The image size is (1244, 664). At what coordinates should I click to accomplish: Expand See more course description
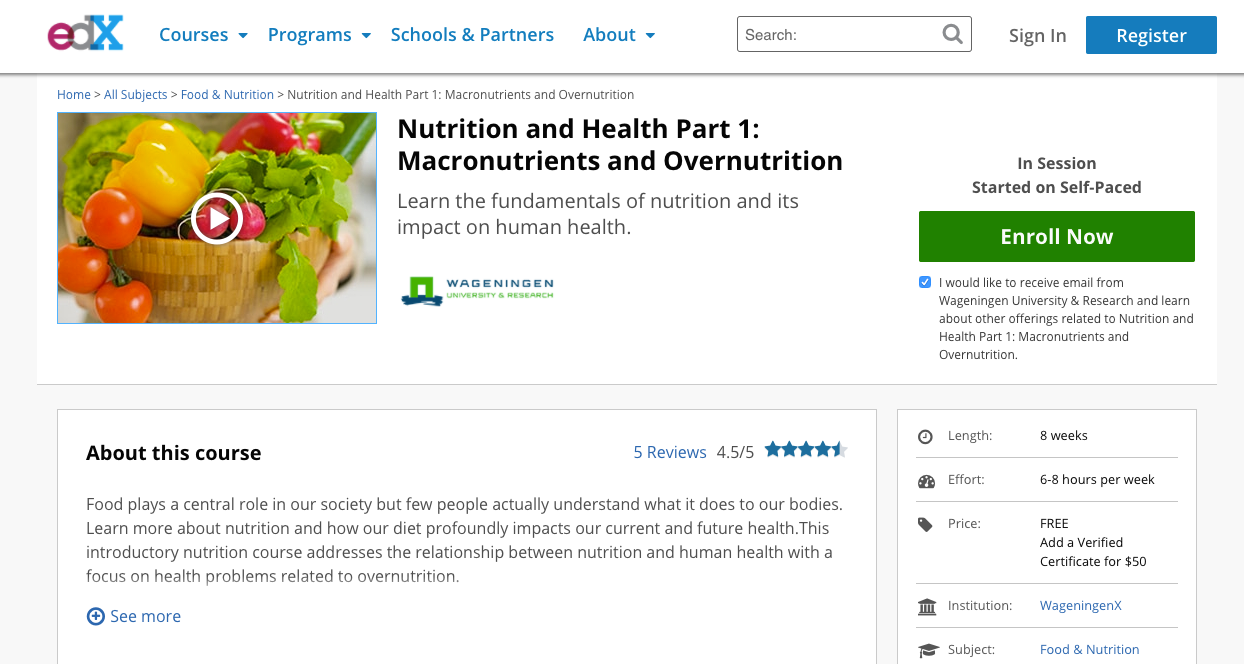(x=134, y=616)
